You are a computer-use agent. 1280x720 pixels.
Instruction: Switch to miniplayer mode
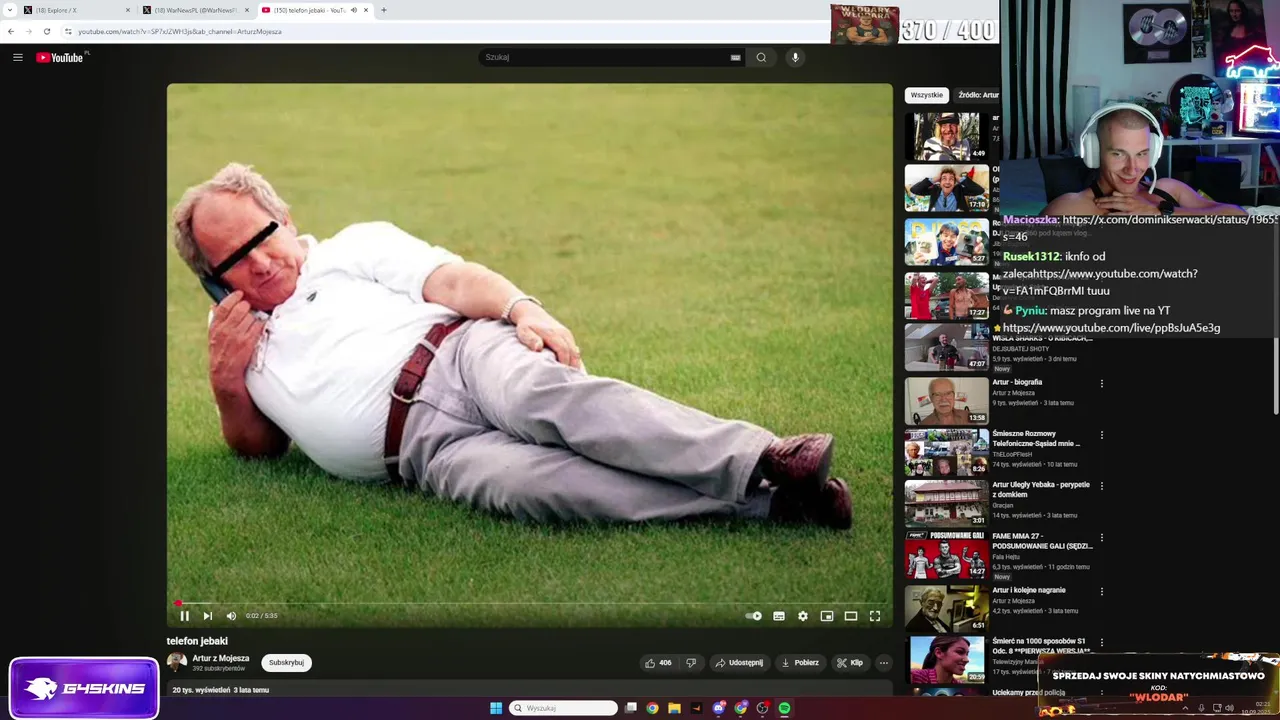827,616
